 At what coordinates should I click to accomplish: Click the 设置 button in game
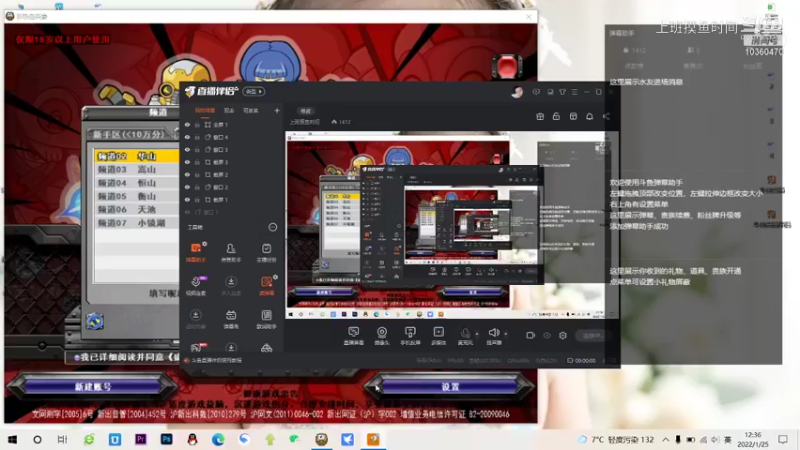coord(450,387)
